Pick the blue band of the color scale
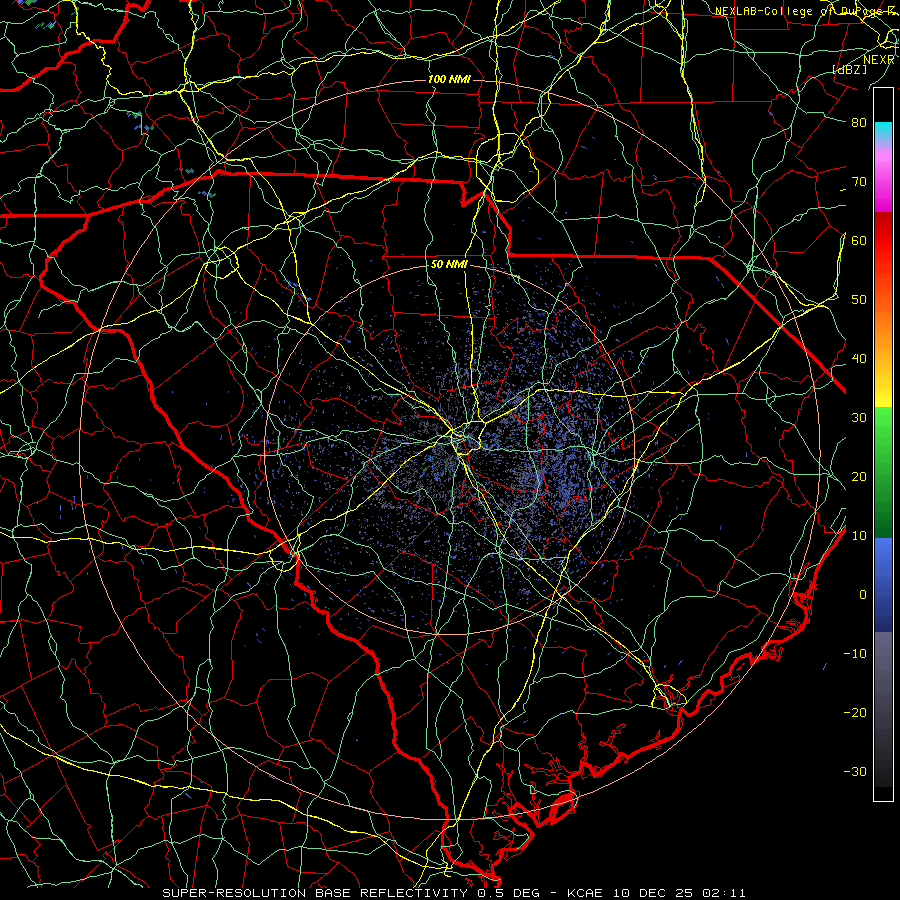Image resolution: width=900 pixels, height=900 pixels. [883, 584]
